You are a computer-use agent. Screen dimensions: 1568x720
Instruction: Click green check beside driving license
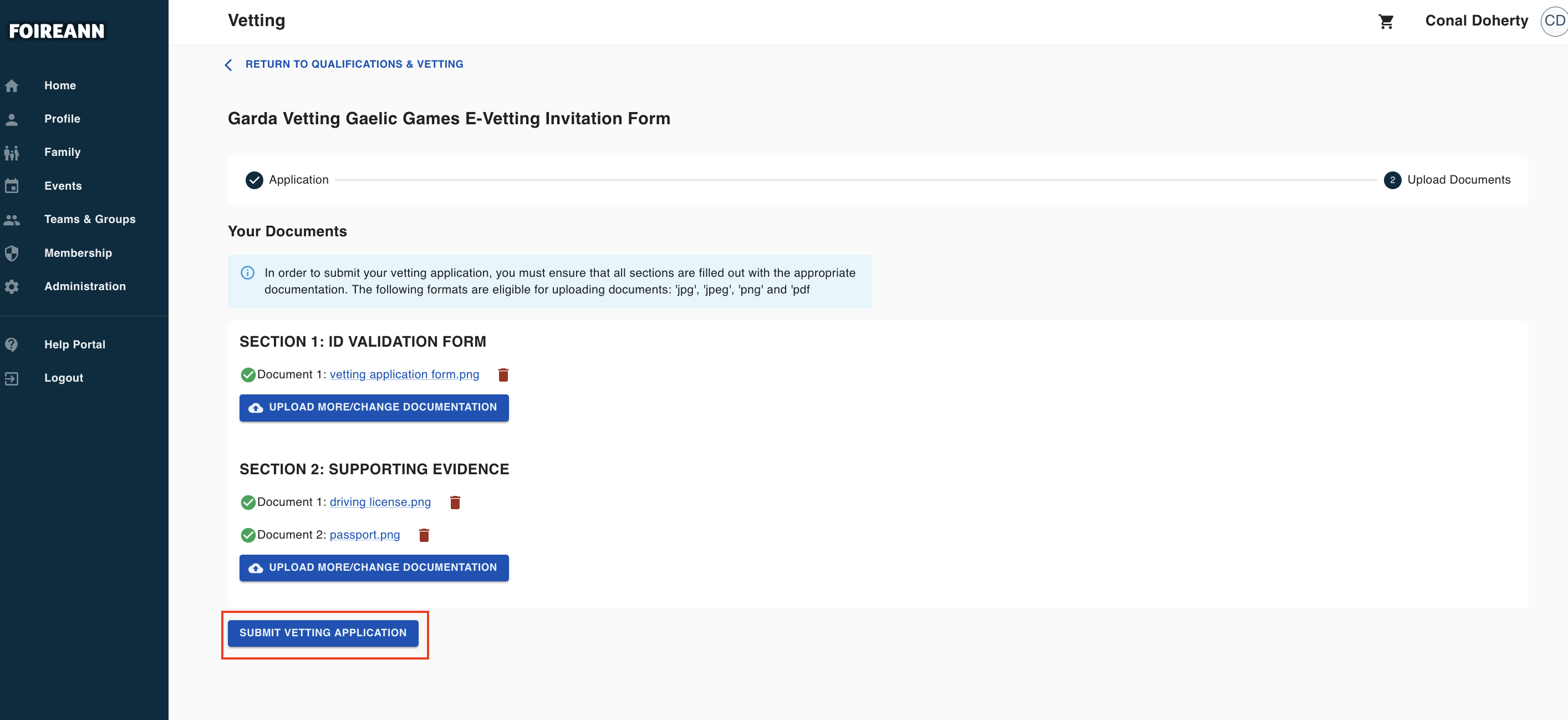pyautogui.click(x=248, y=502)
